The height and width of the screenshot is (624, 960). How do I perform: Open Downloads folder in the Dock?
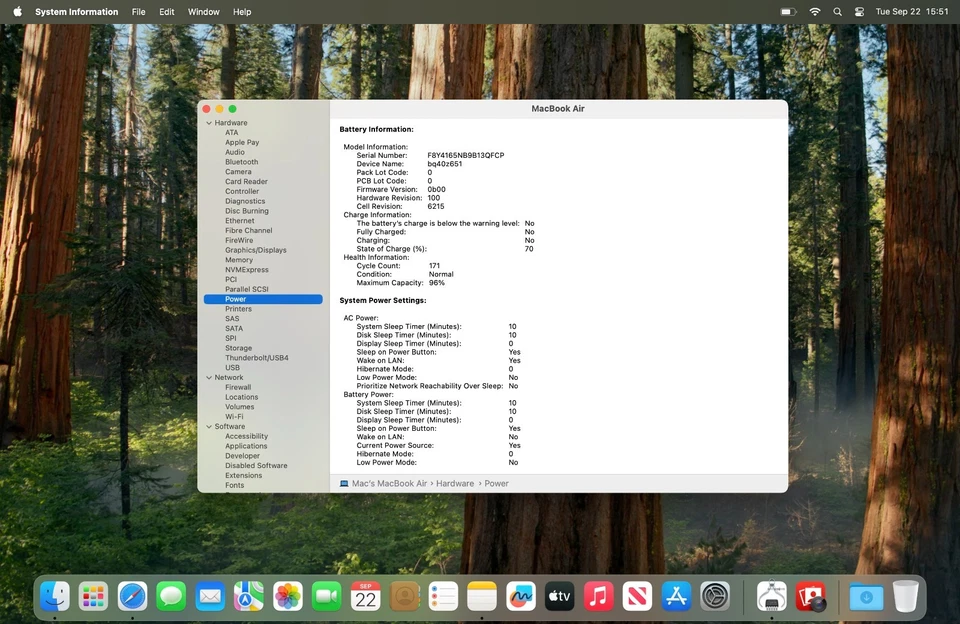tap(866, 596)
